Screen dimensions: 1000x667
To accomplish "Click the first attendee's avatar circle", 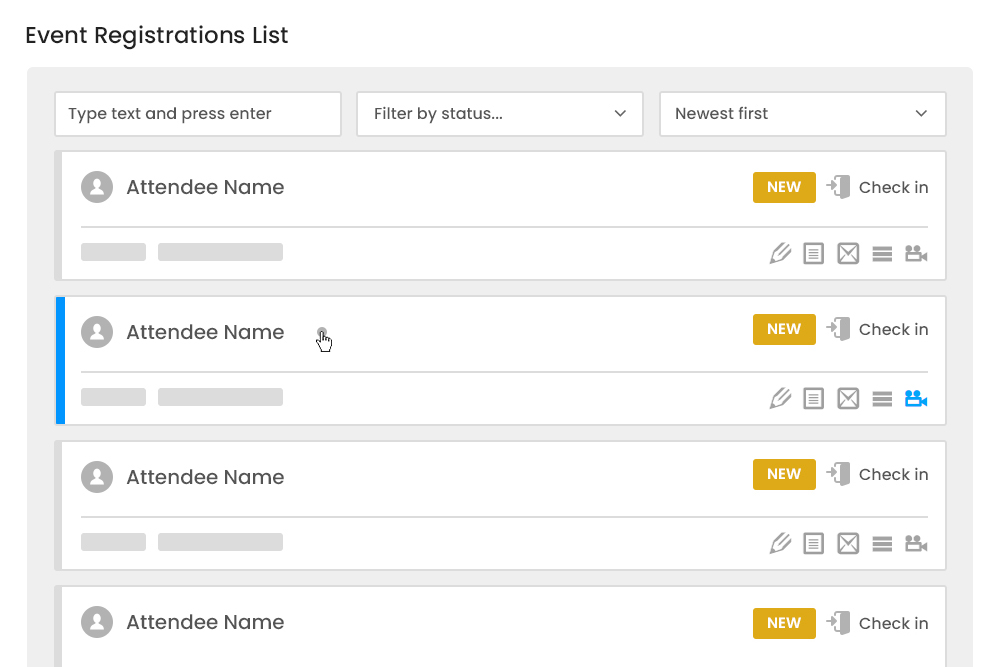I will click(97, 187).
